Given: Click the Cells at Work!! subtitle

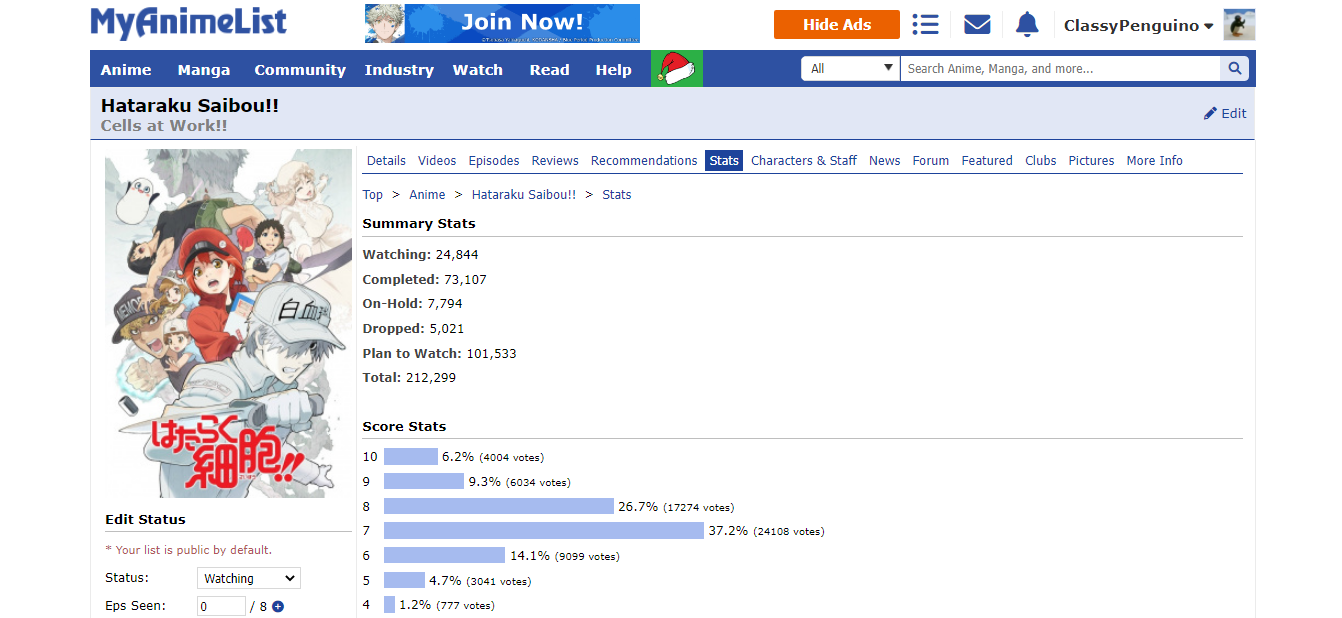Looking at the screenshot, I should click(x=164, y=126).
